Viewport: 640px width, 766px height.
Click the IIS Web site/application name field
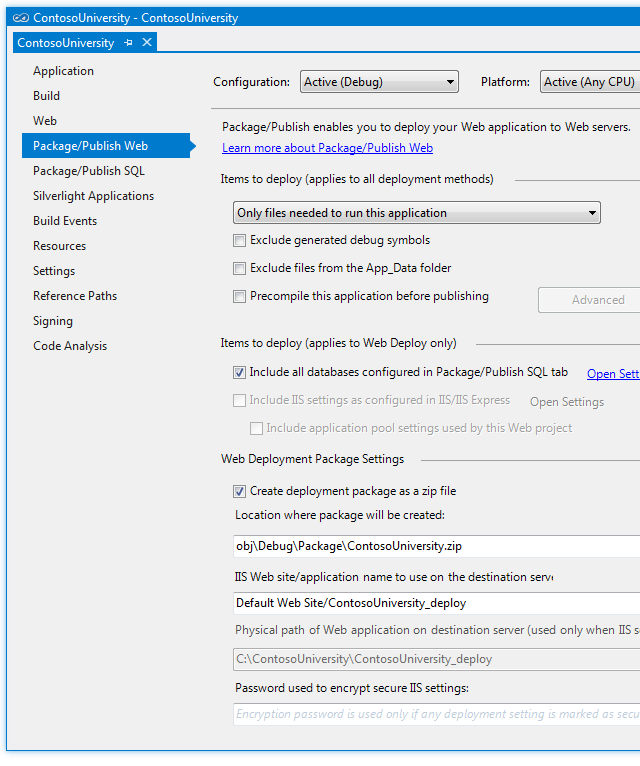[x=435, y=603]
